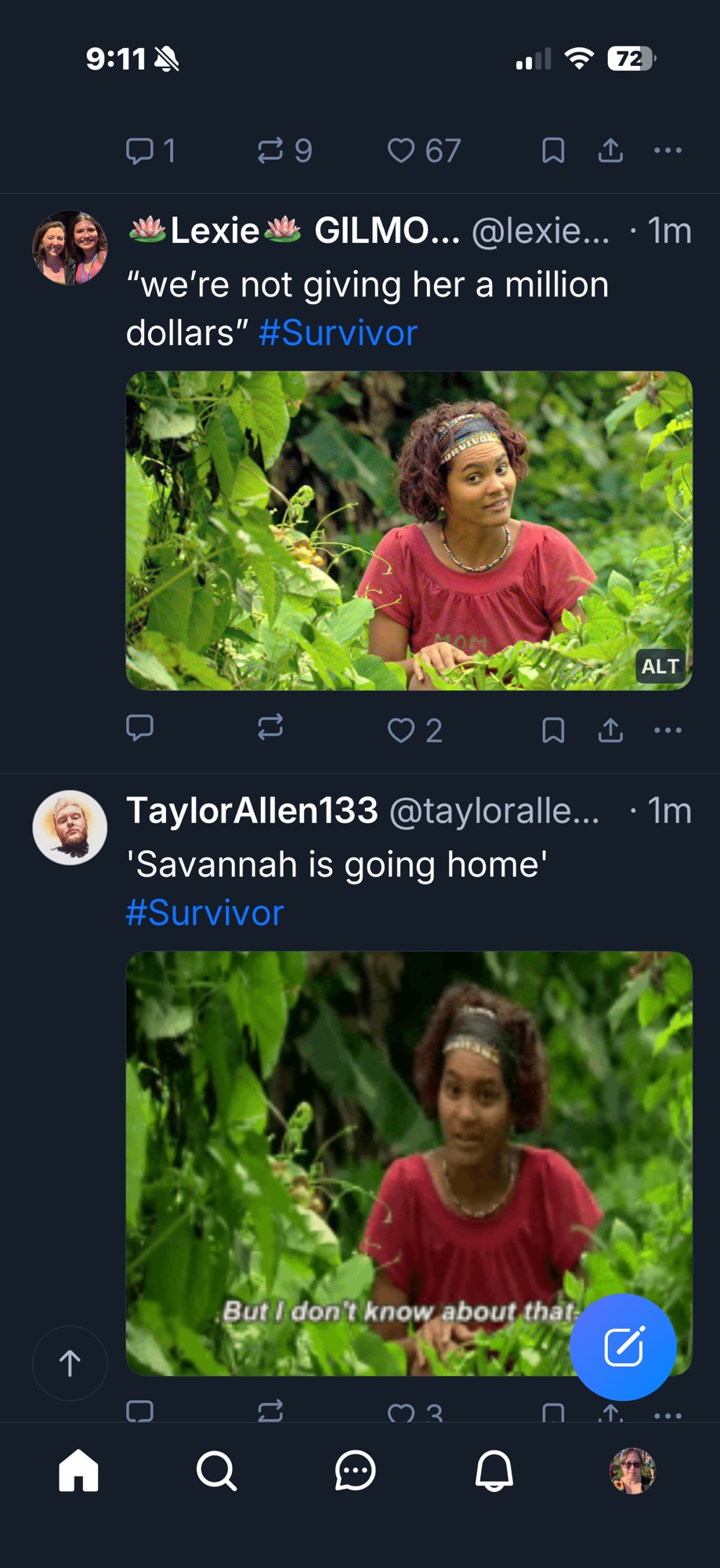Open the search tab
720x1568 pixels.
click(216, 1470)
